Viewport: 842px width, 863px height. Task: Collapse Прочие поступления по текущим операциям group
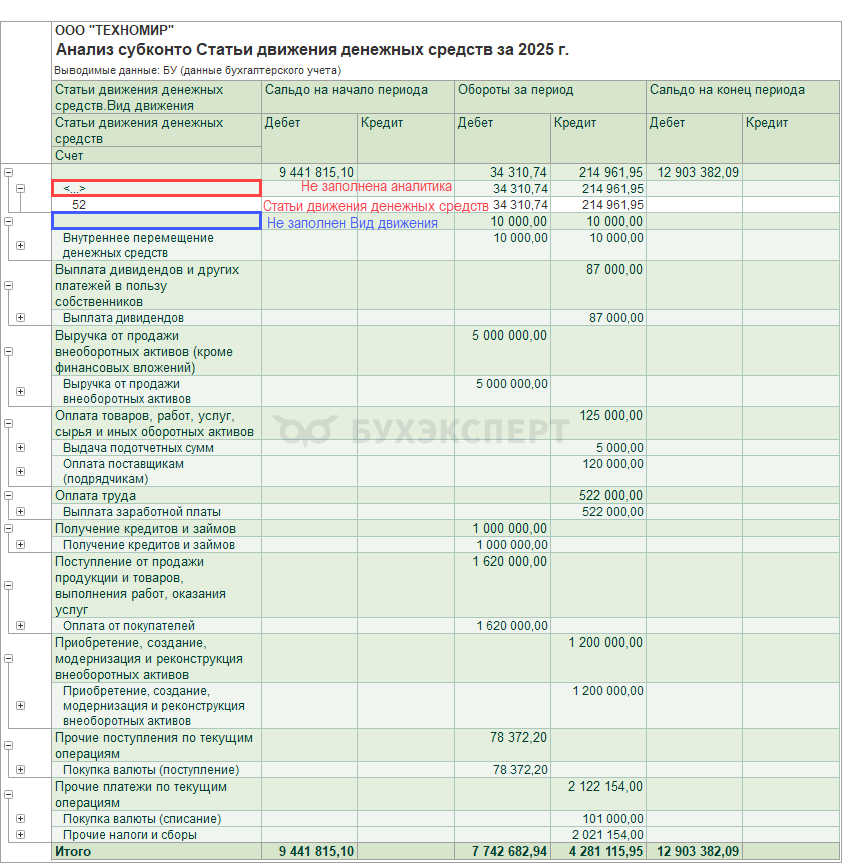click(x=9, y=745)
